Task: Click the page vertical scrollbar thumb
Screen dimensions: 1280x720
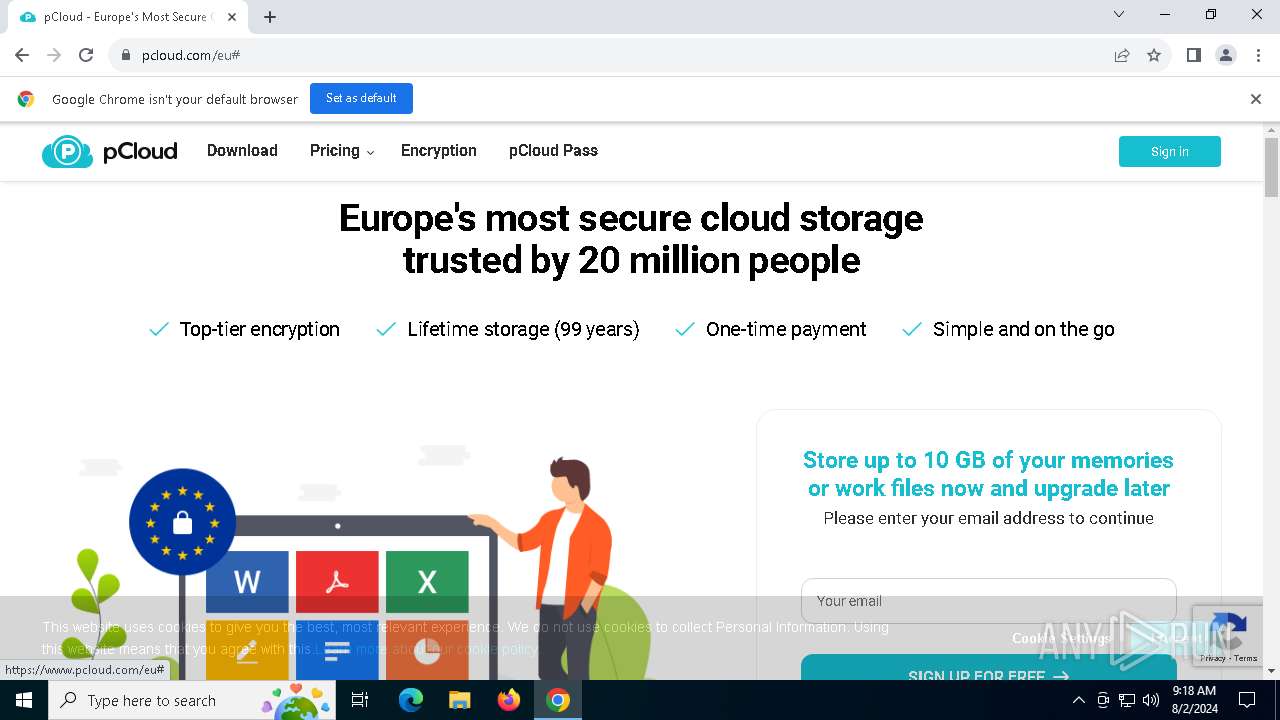Action: [1271, 167]
